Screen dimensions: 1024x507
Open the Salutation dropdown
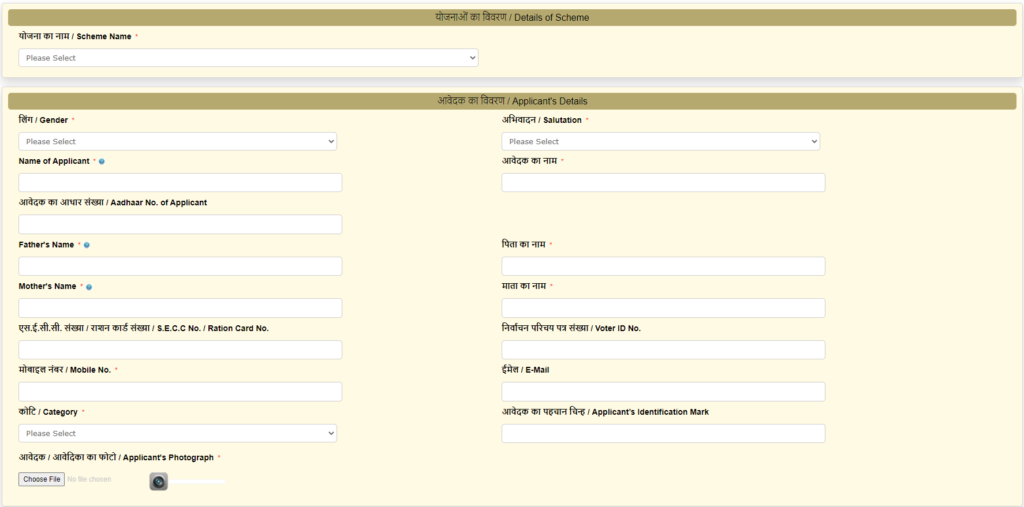(x=661, y=141)
